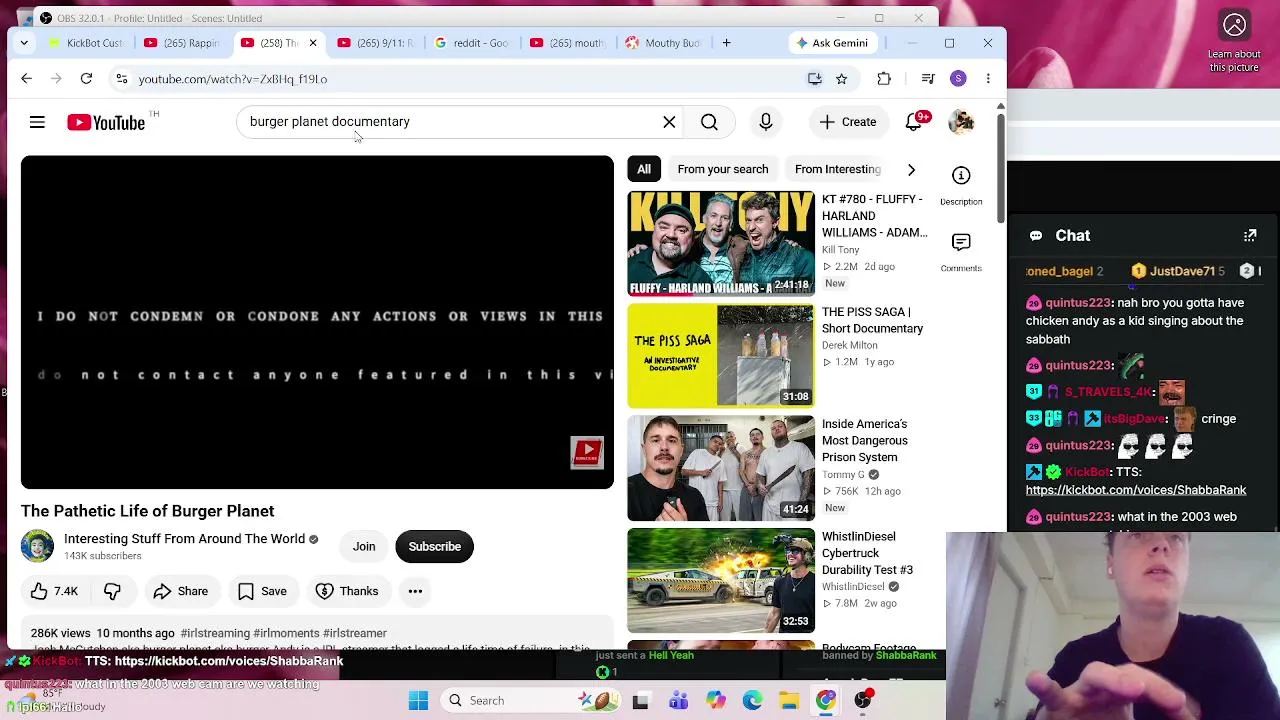Launch Microsoft Edge from the taskbar
Viewport: 1280px width, 720px height.
click(752, 701)
